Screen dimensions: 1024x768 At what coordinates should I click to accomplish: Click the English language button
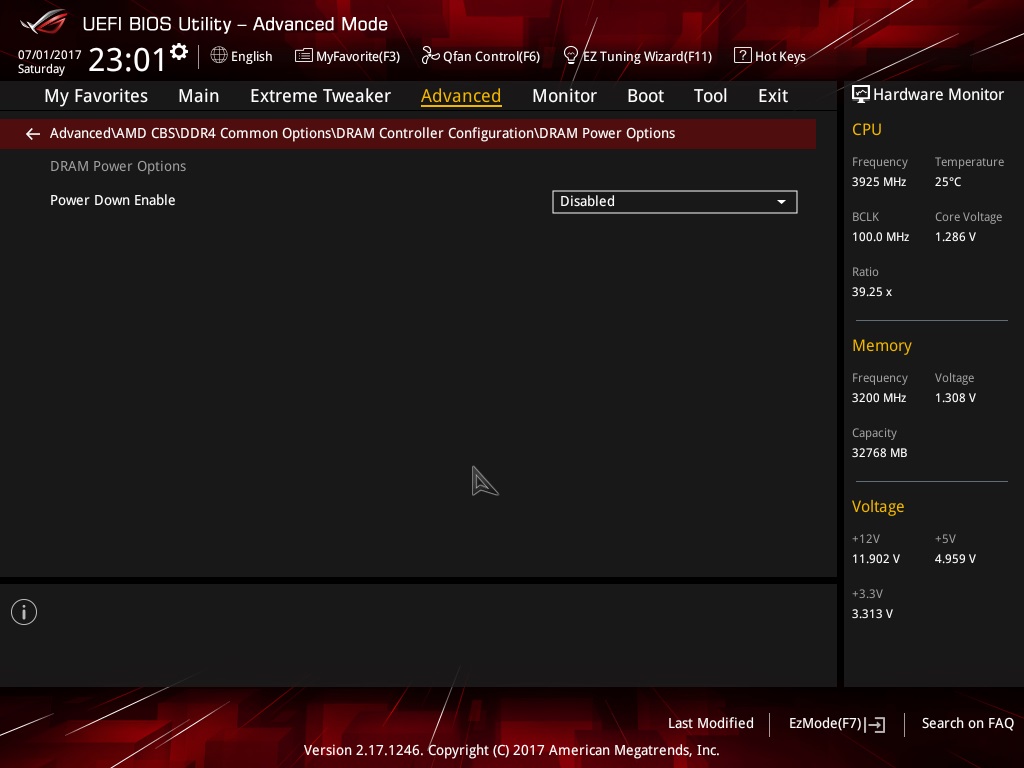[x=242, y=56]
